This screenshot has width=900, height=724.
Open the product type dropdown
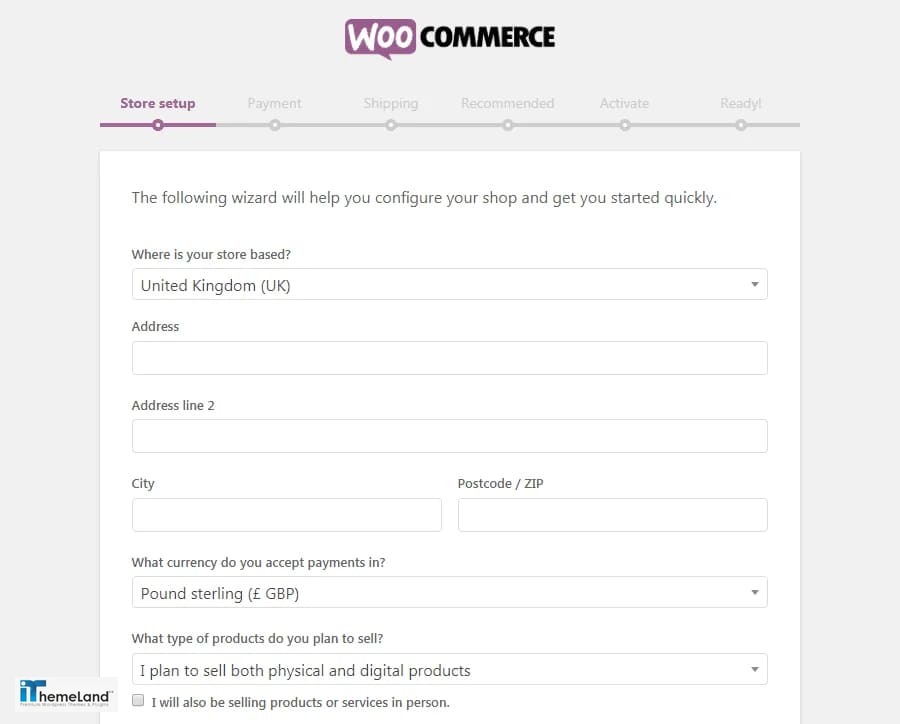tap(449, 669)
